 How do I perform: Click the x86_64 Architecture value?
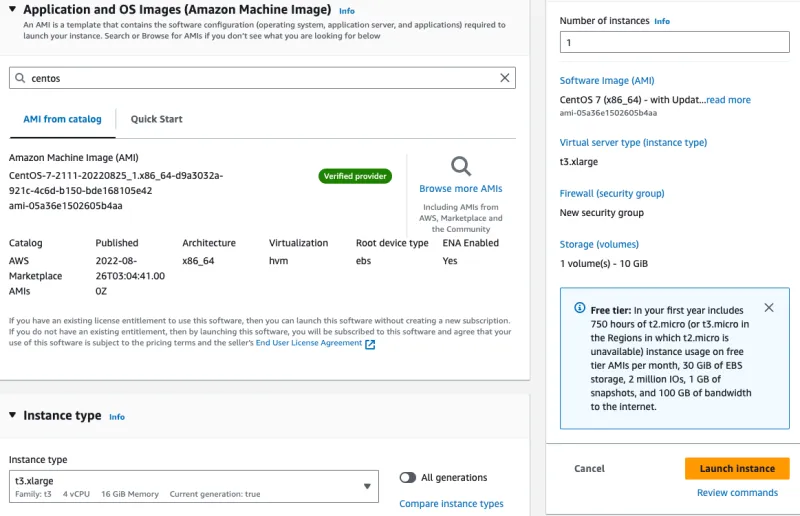coord(198,261)
